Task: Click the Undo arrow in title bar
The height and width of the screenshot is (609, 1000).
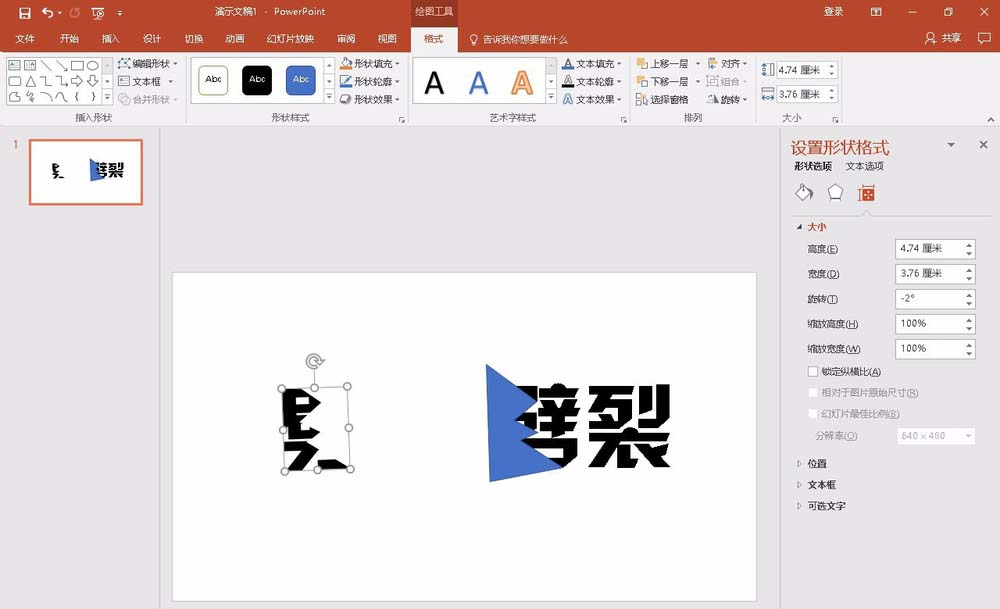Action: point(48,12)
